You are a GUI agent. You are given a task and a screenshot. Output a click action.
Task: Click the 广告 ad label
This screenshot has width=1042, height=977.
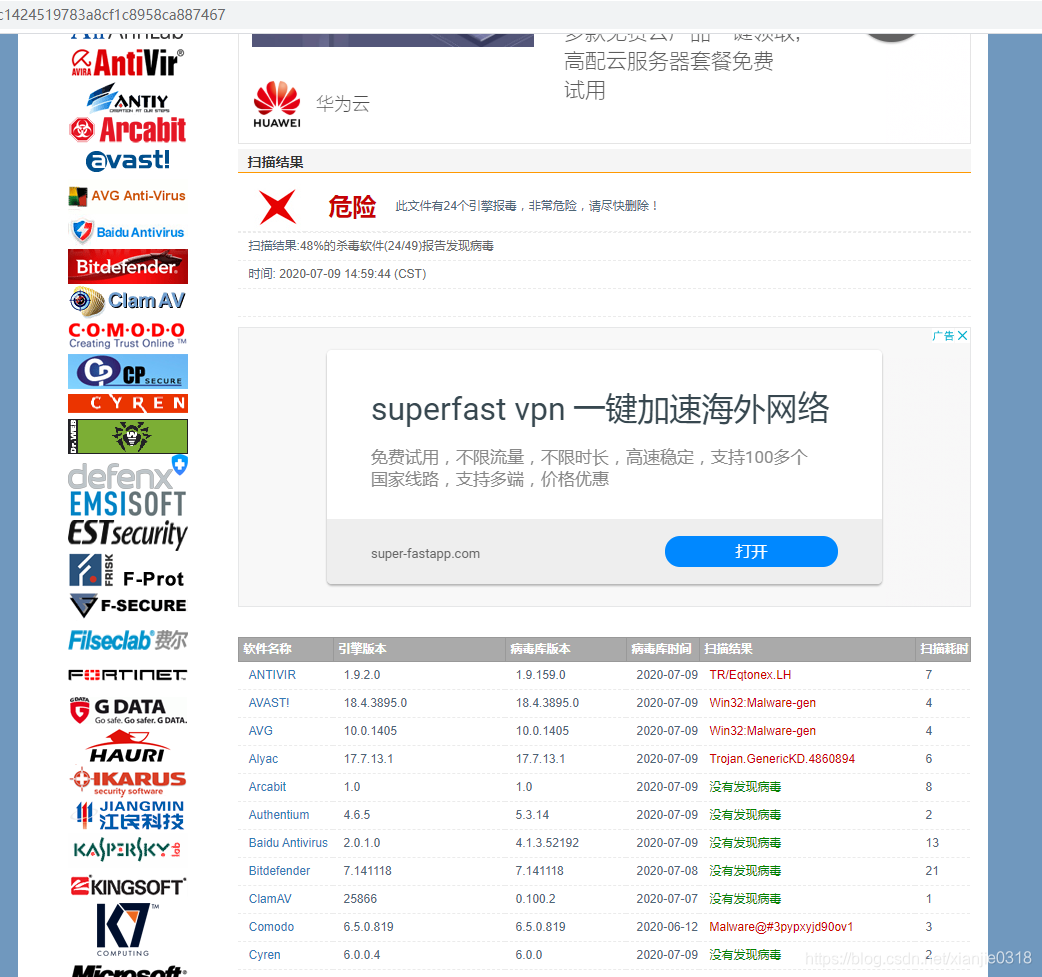[x=943, y=336]
